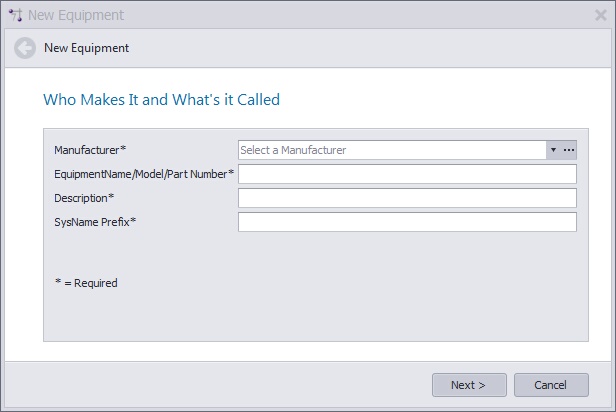Focus the Description text field
Viewport: 616px width, 412px height.
point(407,198)
